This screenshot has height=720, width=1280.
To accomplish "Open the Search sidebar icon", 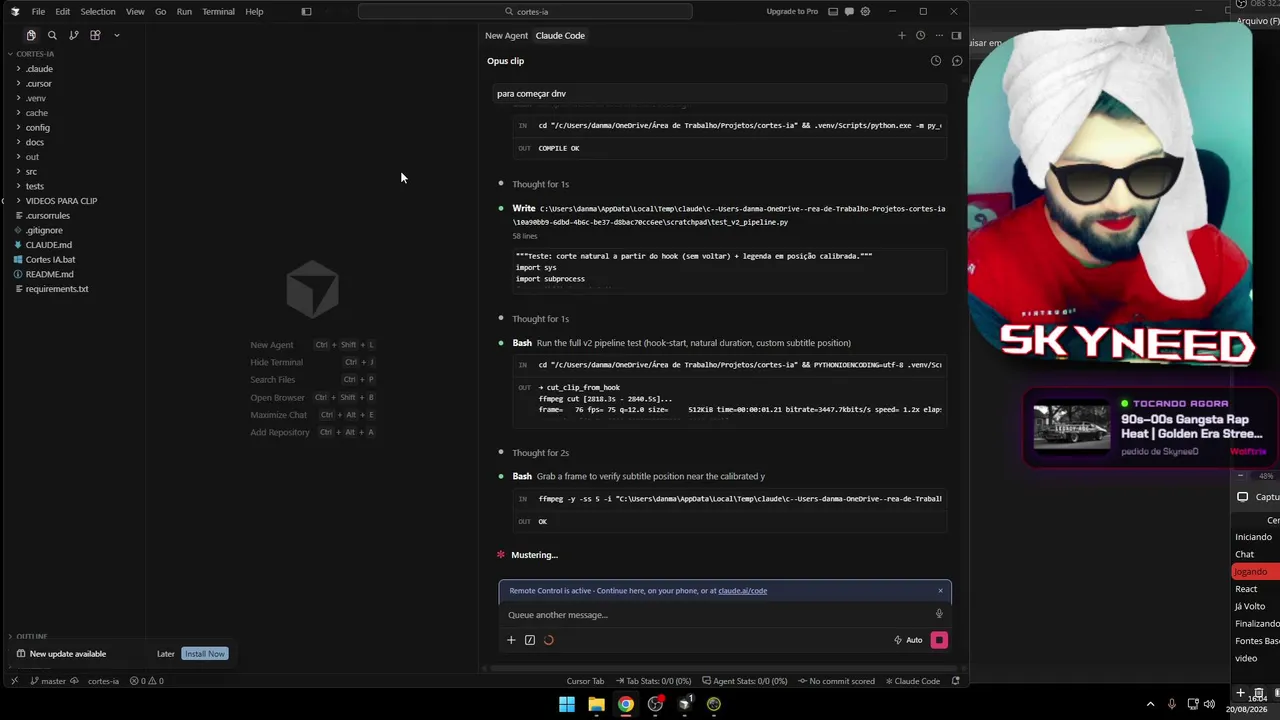I will point(52,35).
